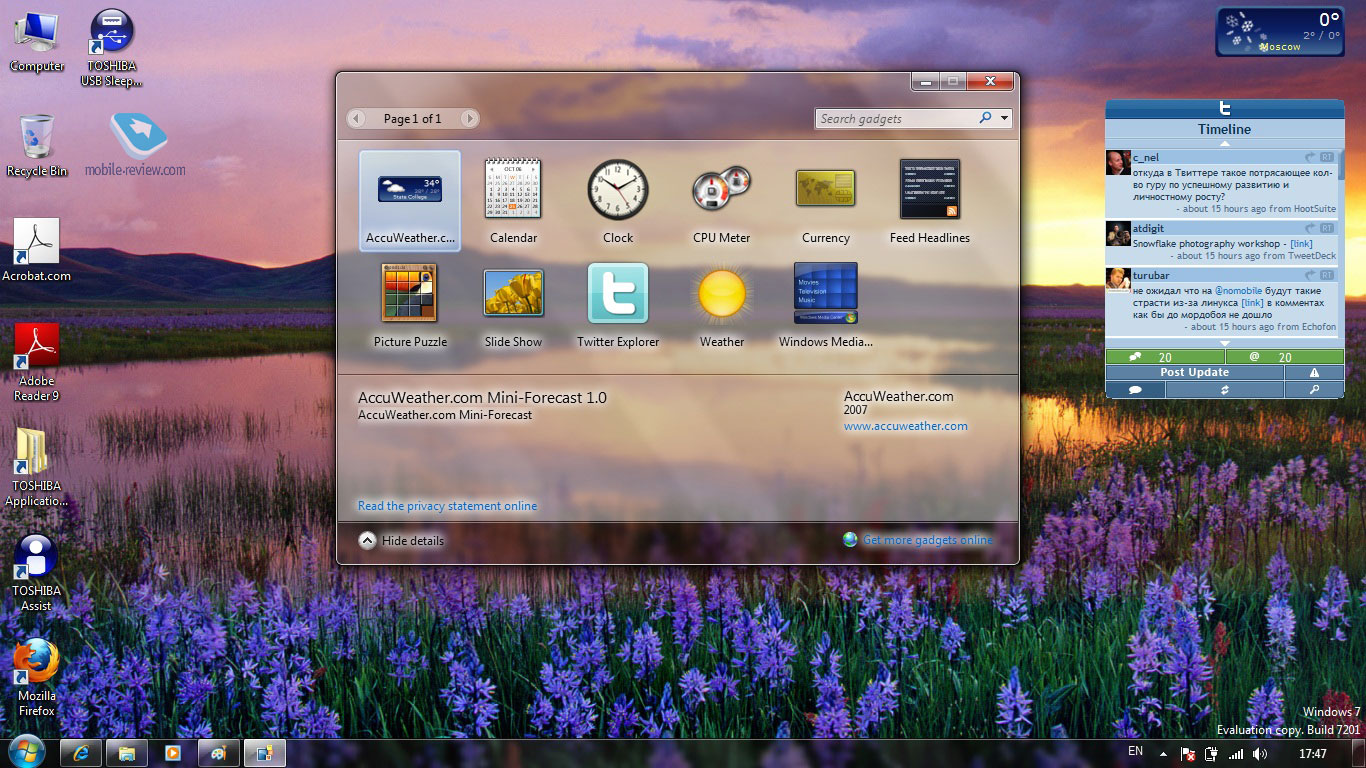Click the Gadgets window taskbar button
This screenshot has height=768, width=1366.
[264, 753]
